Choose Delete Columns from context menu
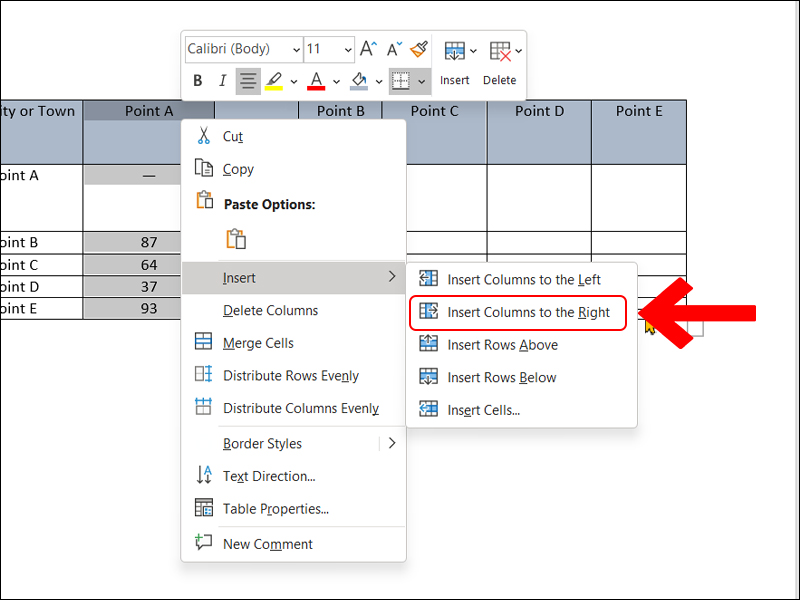The width and height of the screenshot is (800, 600). point(270,310)
